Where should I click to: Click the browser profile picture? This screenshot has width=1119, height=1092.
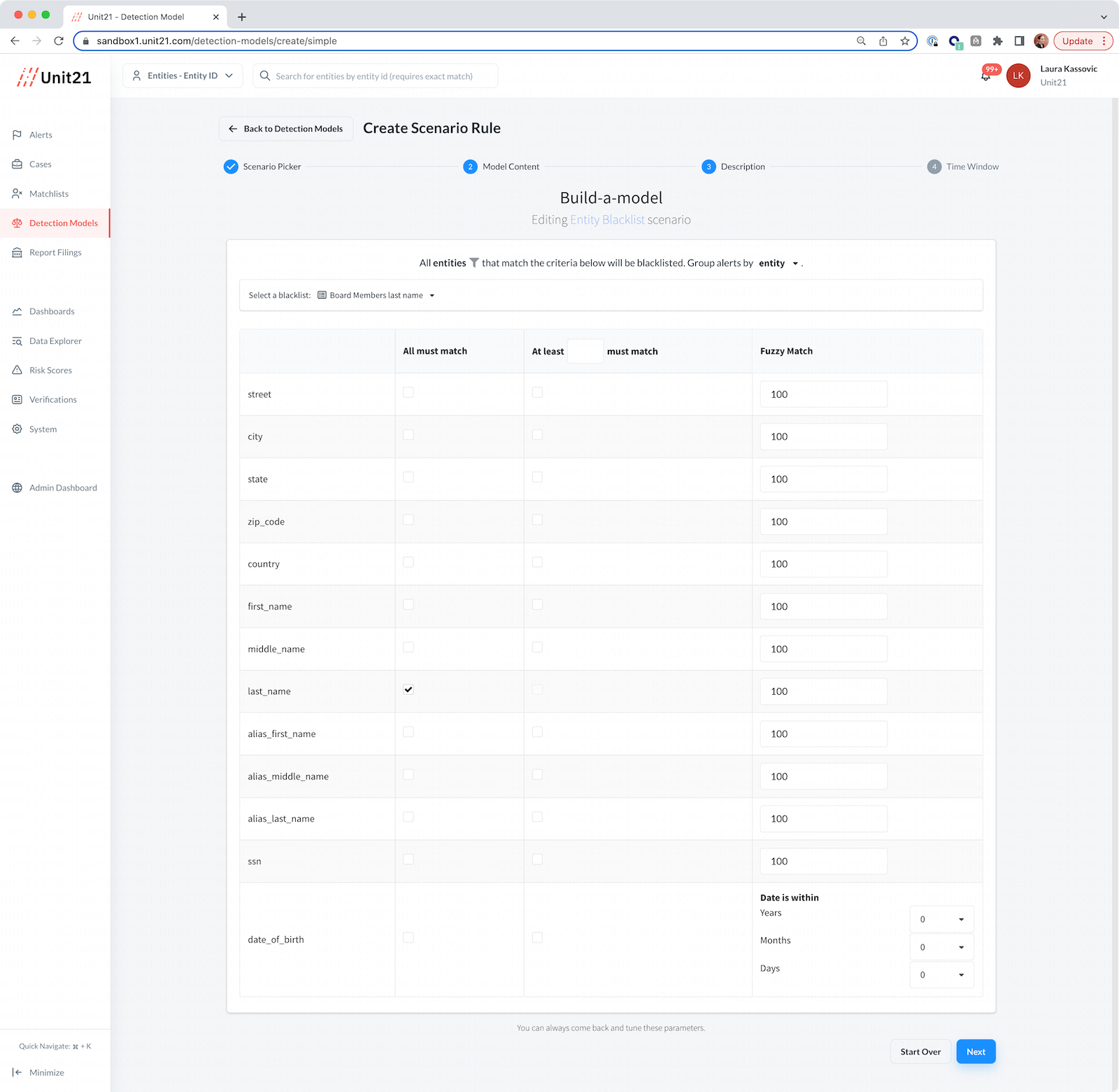[1041, 41]
